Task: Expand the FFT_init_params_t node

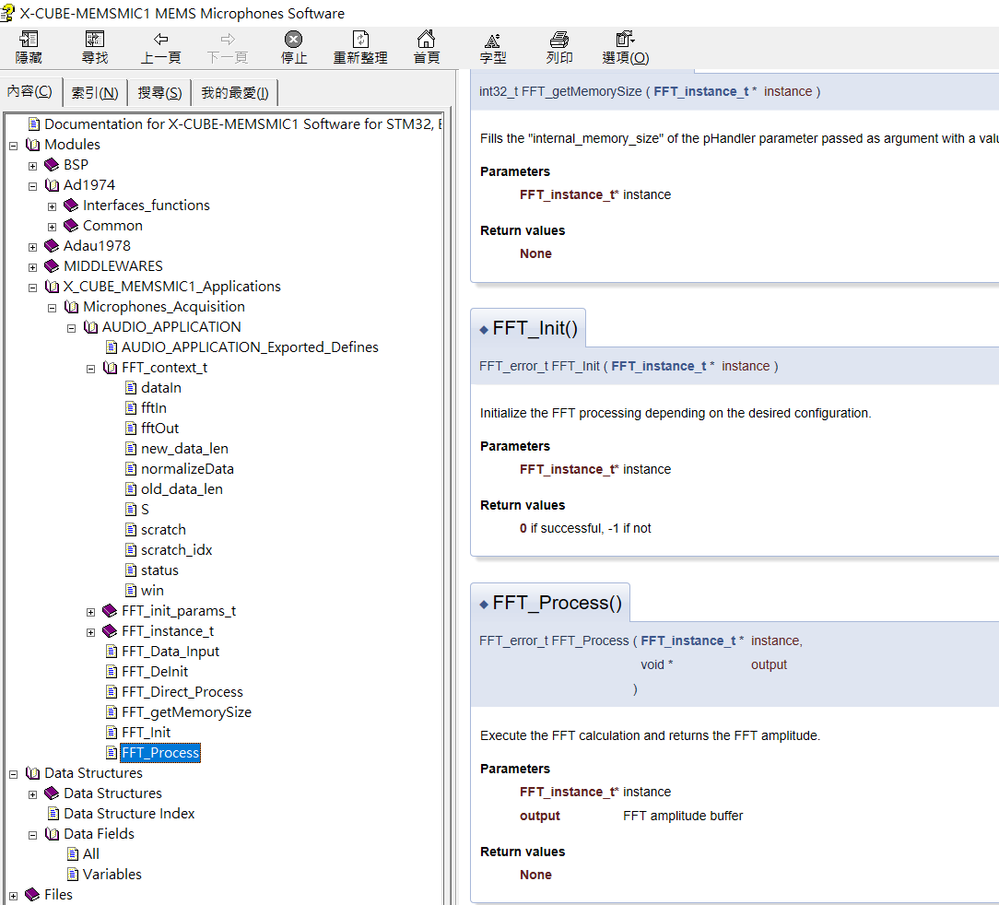Action: 91,612
